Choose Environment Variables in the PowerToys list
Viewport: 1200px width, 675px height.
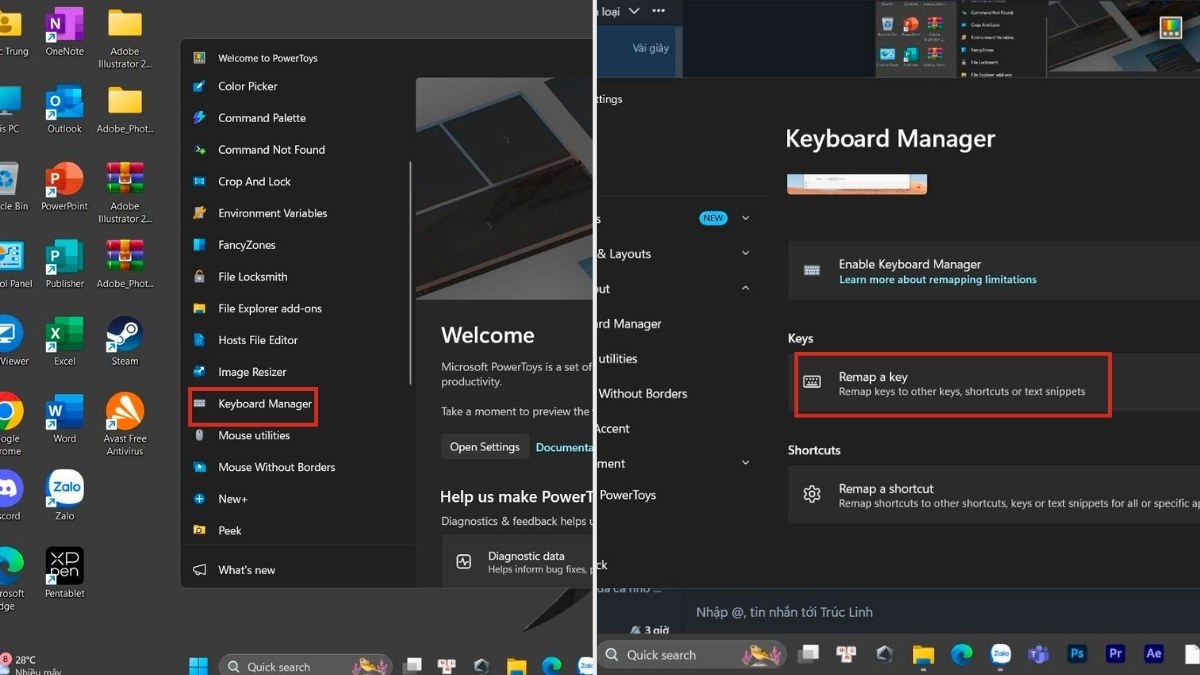pos(272,213)
